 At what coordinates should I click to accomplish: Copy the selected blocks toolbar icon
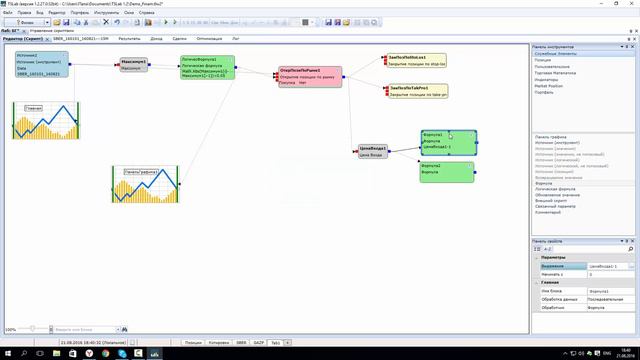77,22
